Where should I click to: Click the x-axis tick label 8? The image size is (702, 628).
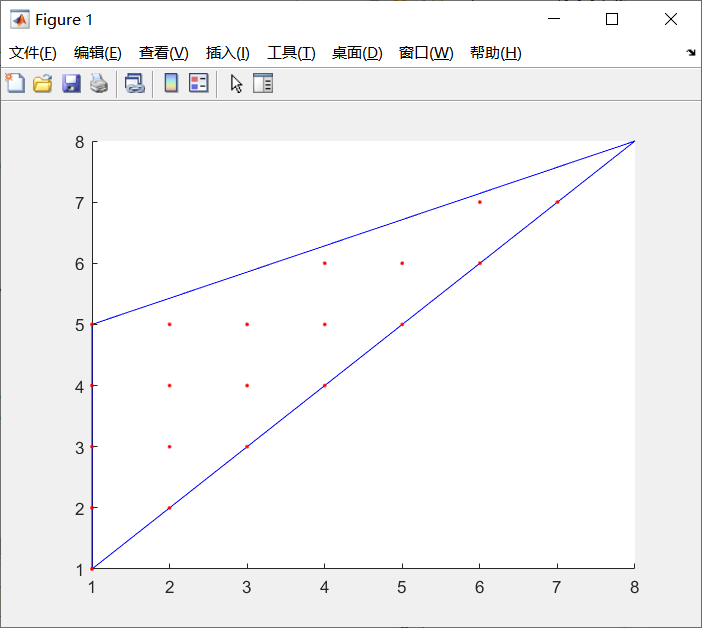[634, 587]
